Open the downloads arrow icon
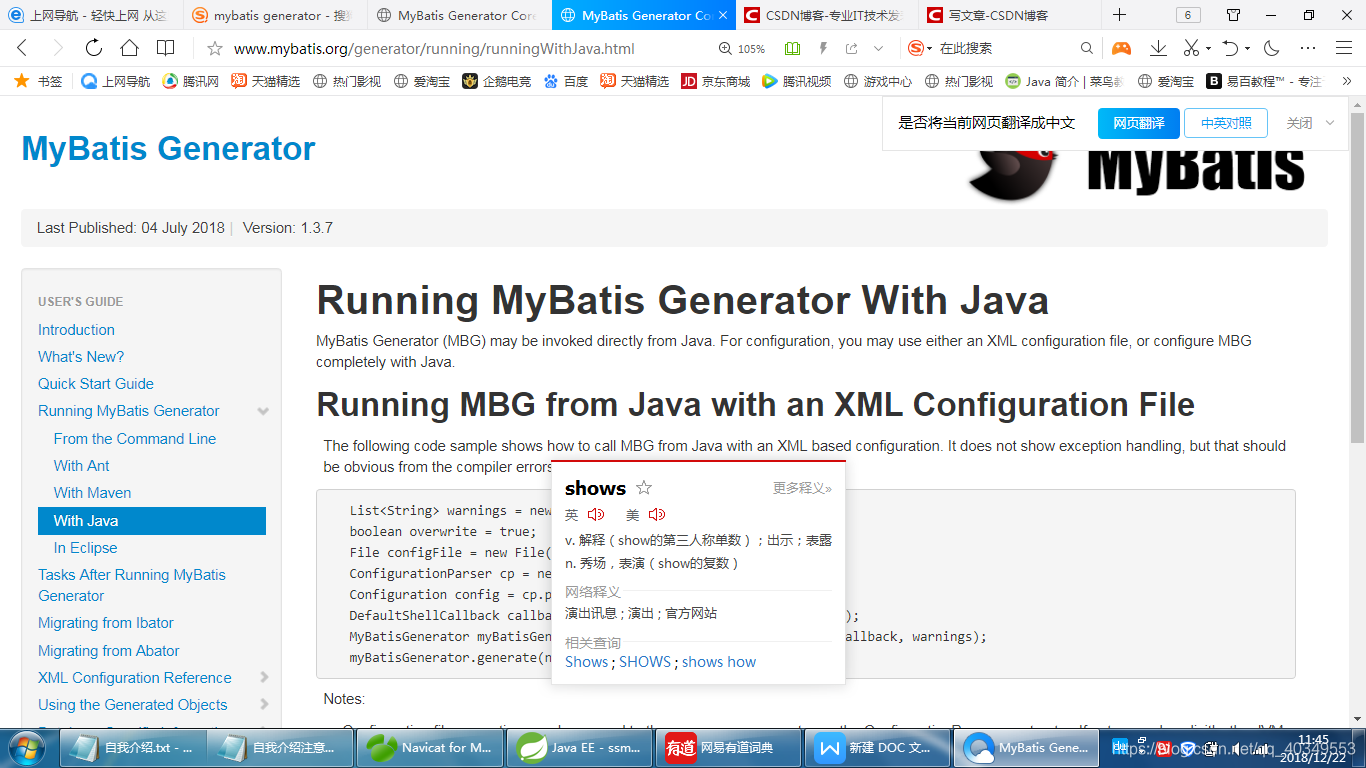Screen dimensions: 1366x768 point(1158,48)
